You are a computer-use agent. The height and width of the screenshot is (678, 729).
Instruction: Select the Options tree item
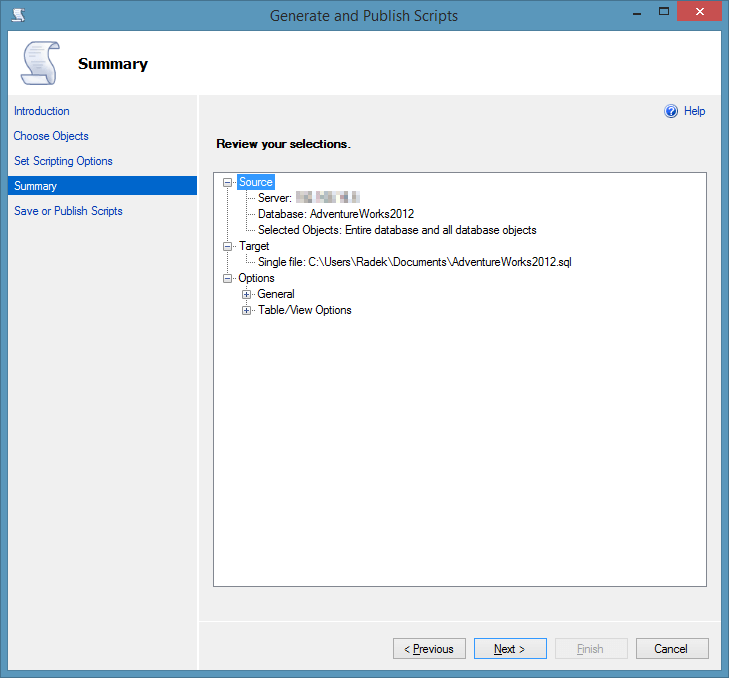(x=256, y=278)
